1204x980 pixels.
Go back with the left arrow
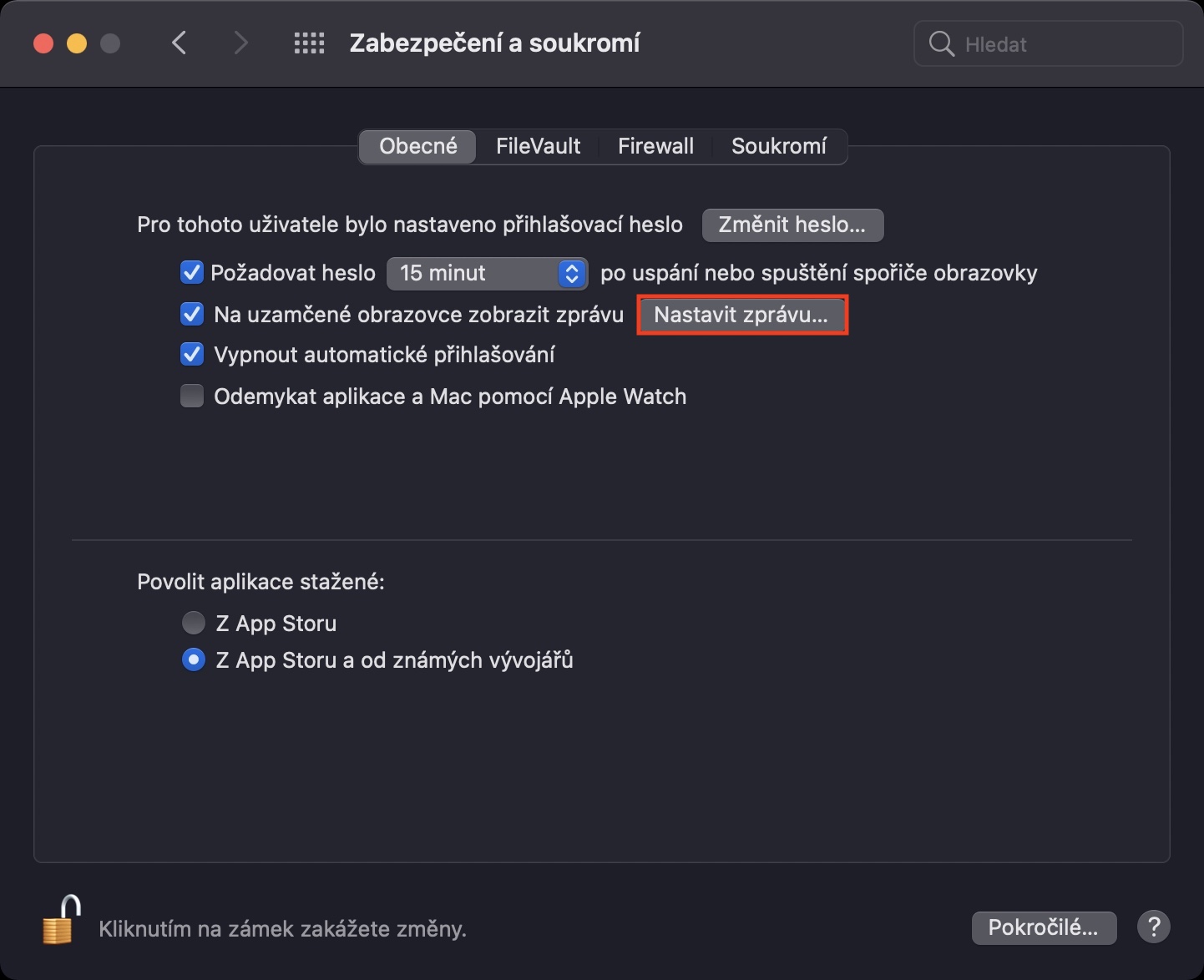tap(179, 43)
